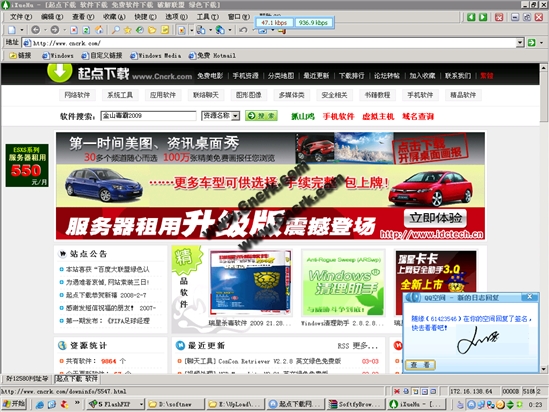
Task: Open the 收藏(A) menu
Action: [x=114, y=17]
